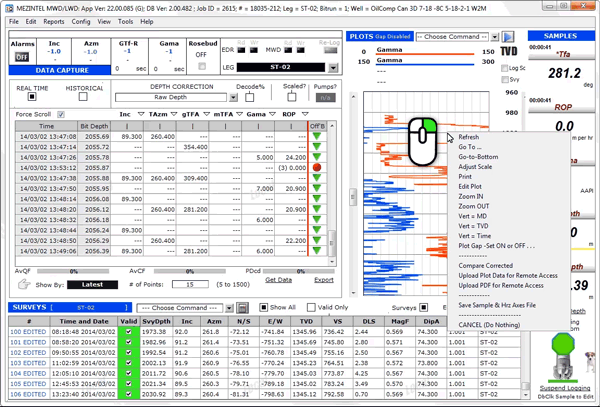Click the calculator icon in the Surveys bar
This screenshot has width=600, height=407.
(x=242, y=308)
